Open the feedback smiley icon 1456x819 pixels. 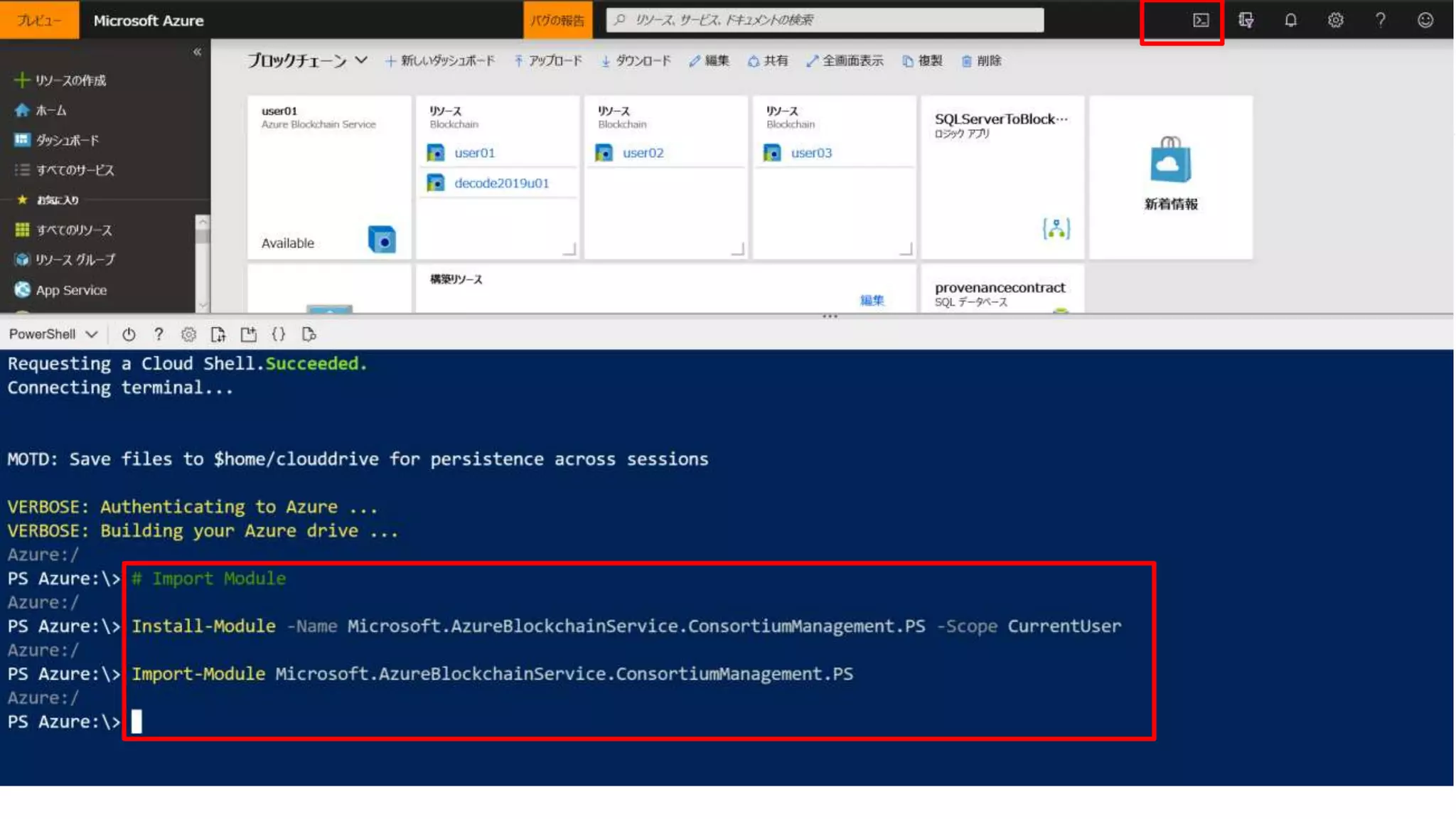point(1425,21)
